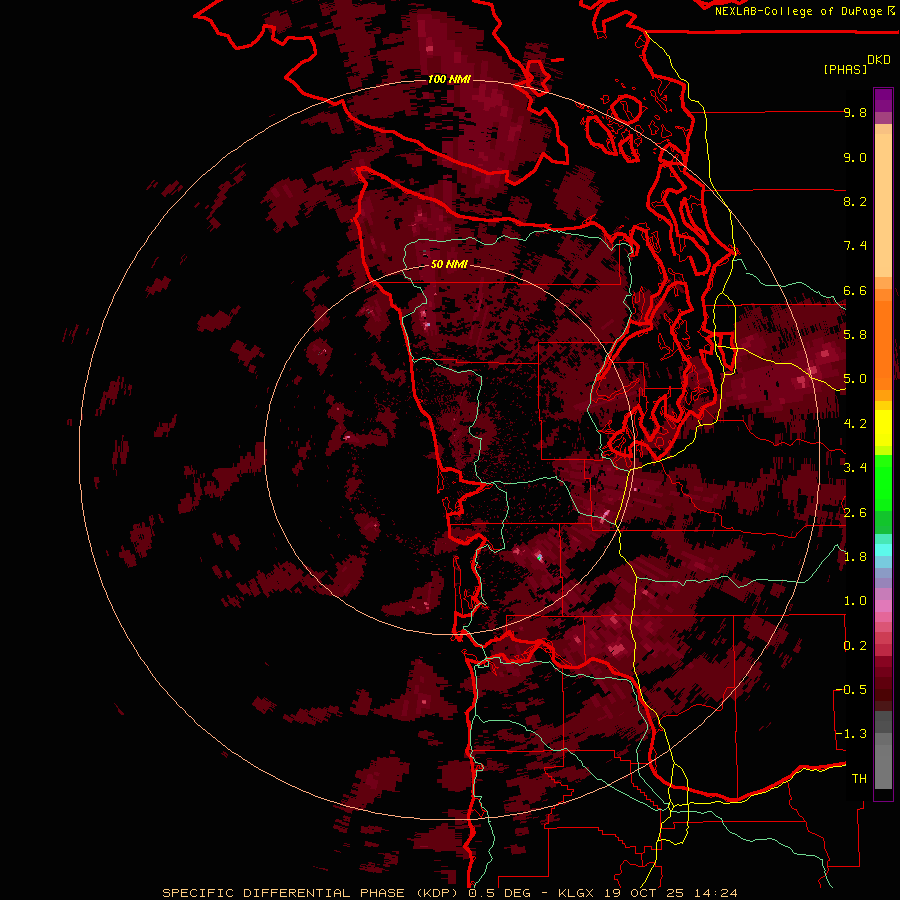900x900 pixels.
Task: Click the -1.3 scale value
Action: point(851,734)
